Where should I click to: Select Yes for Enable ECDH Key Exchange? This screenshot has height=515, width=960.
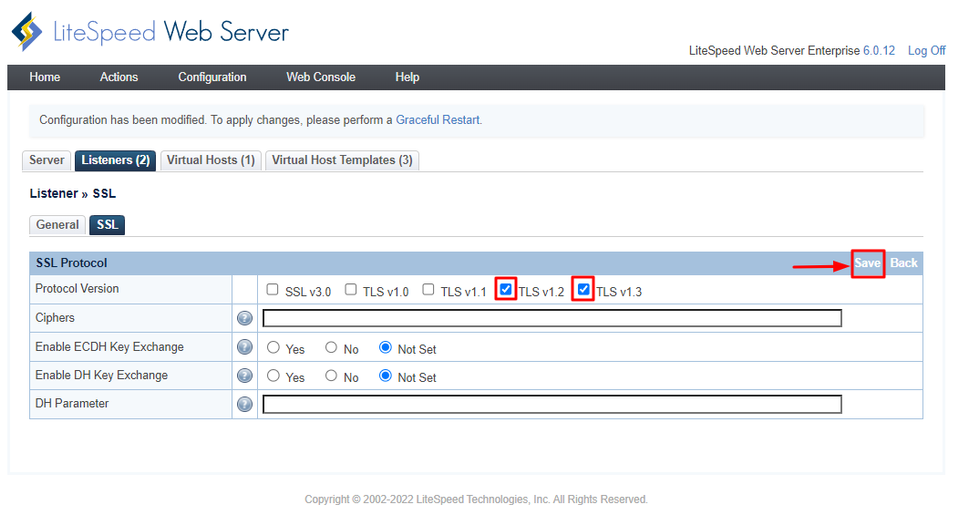point(273,348)
